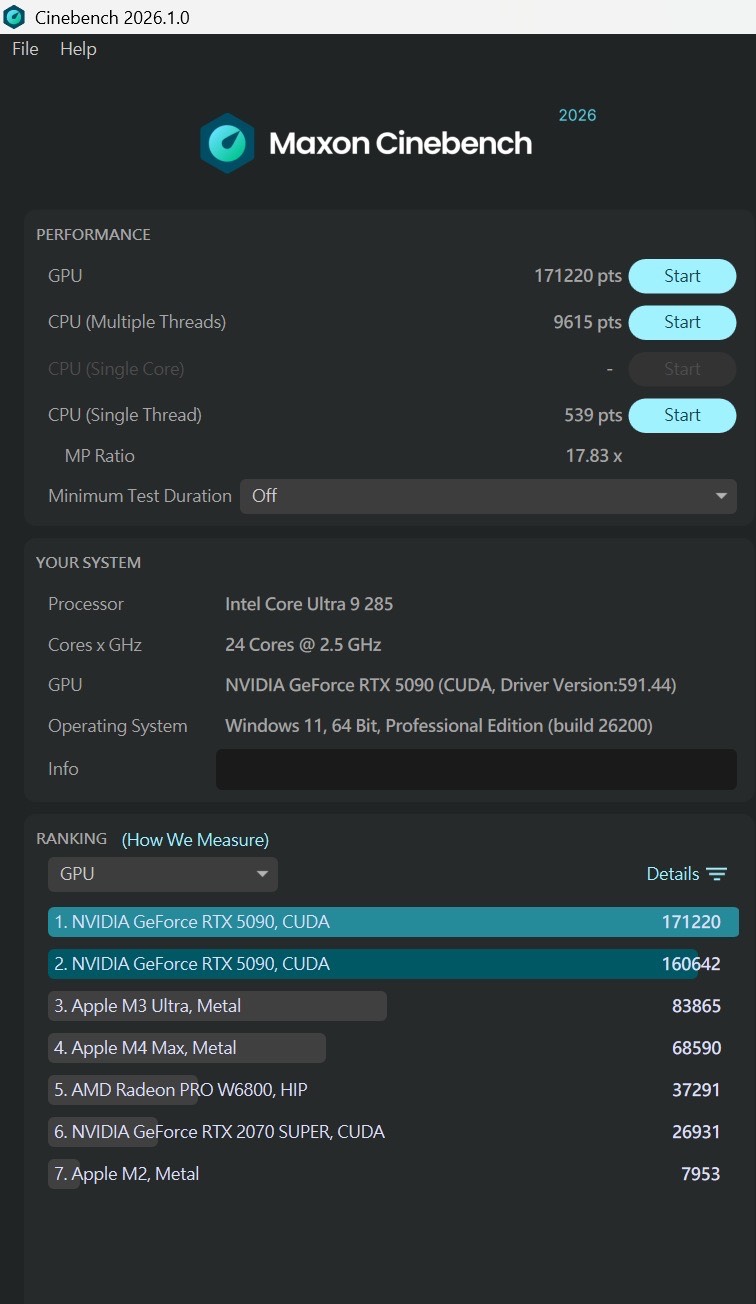
Task: Click the Info text field
Action: [476, 769]
